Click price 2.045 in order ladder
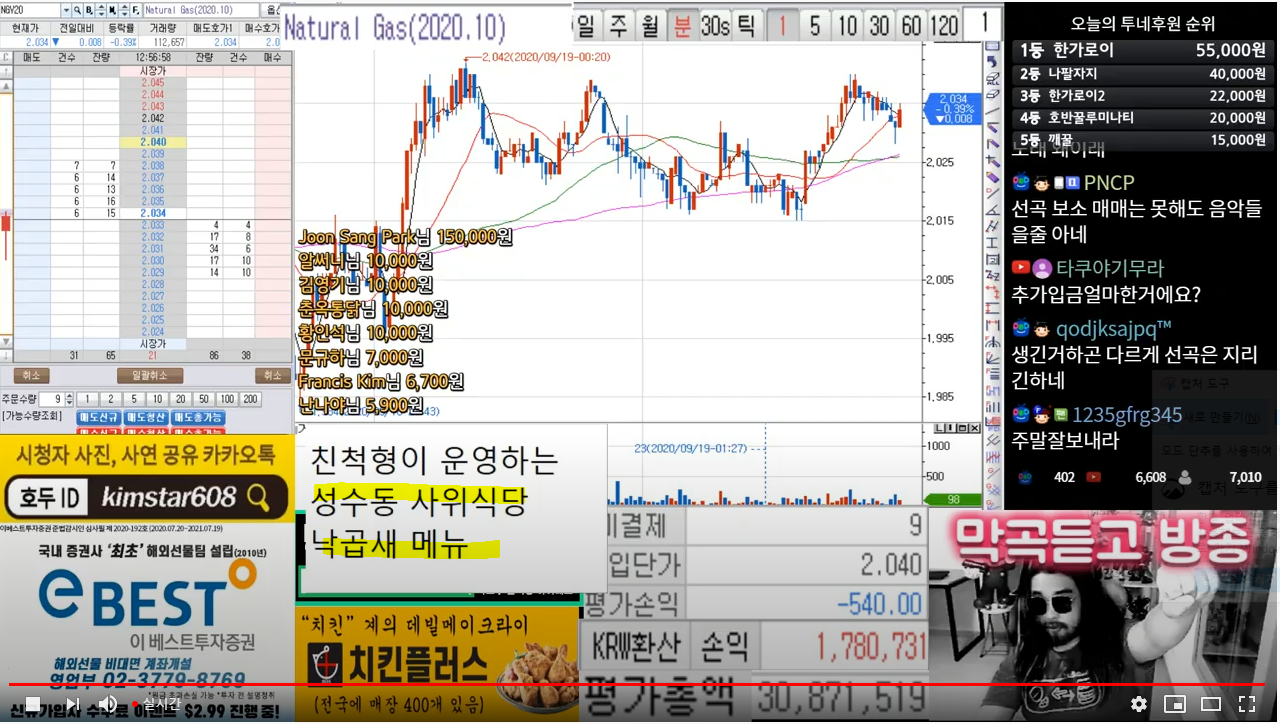1280x724 pixels. pos(152,83)
